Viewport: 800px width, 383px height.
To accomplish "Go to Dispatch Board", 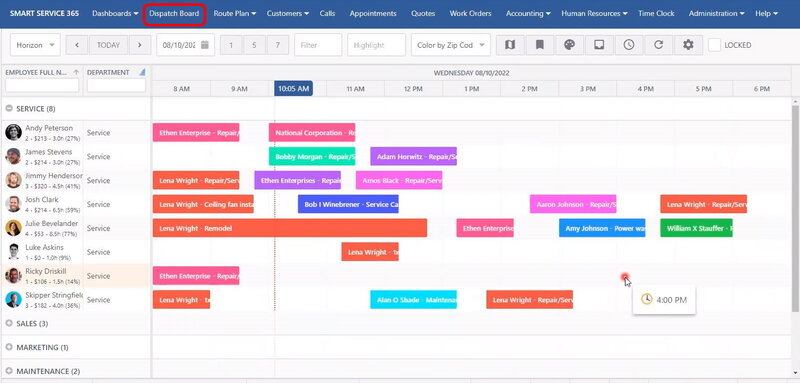I will coord(174,14).
